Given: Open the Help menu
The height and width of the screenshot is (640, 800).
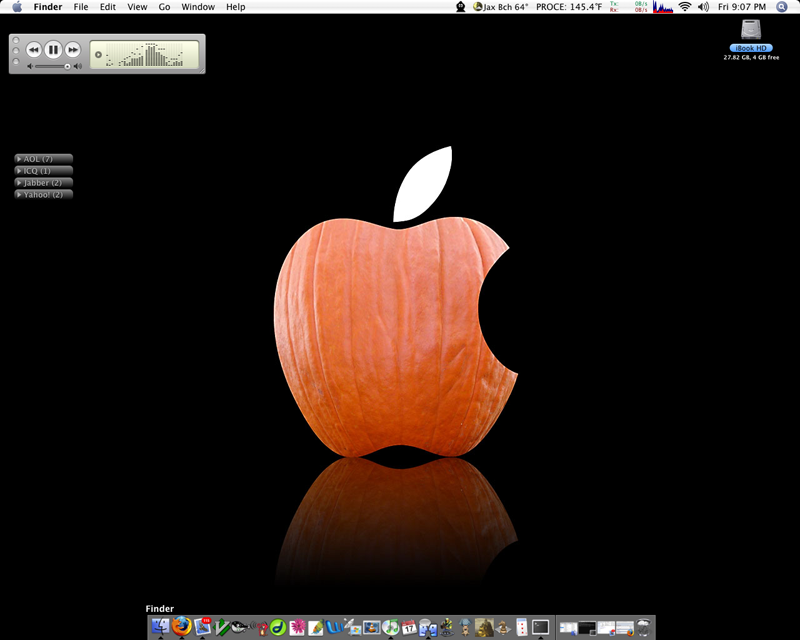Looking at the screenshot, I should pos(236,7).
